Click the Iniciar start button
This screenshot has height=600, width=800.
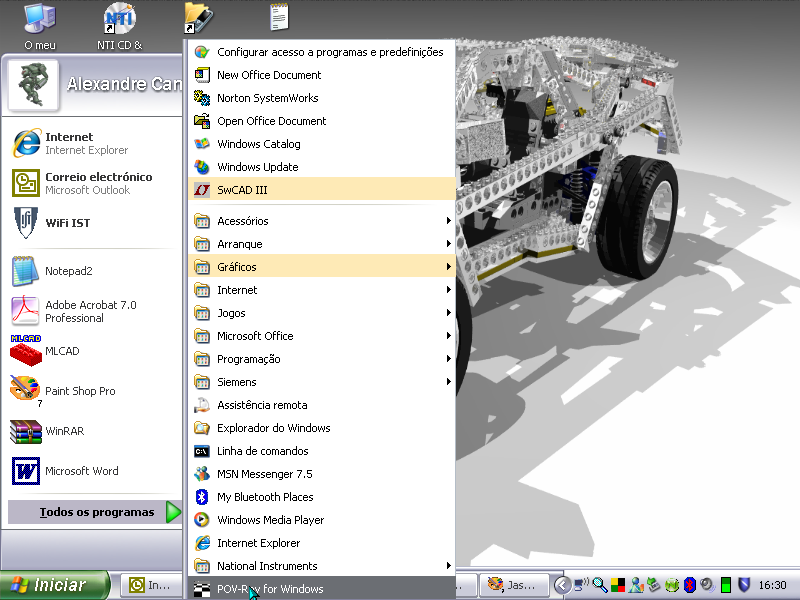click(x=54, y=585)
